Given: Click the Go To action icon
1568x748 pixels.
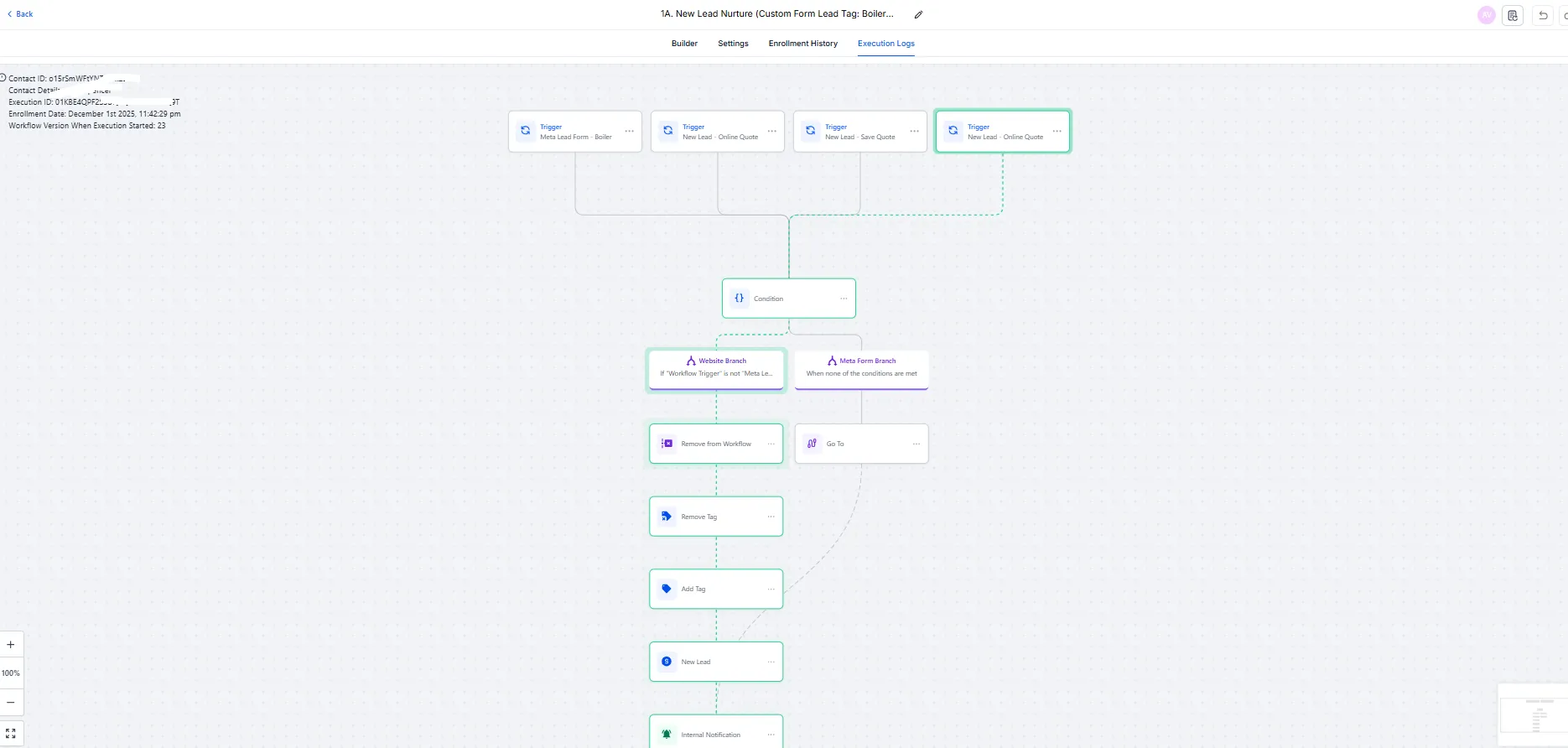Looking at the screenshot, I should click(812, 444).
